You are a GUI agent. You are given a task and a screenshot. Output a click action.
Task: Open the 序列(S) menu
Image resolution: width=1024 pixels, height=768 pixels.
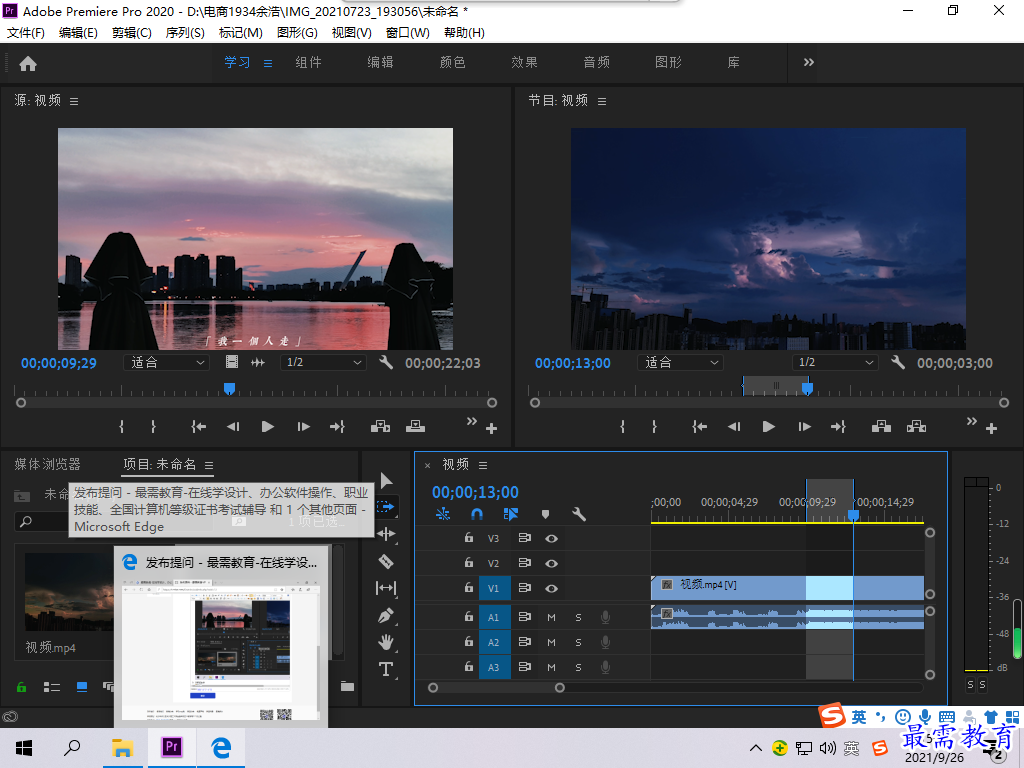(x=185, y=33)
